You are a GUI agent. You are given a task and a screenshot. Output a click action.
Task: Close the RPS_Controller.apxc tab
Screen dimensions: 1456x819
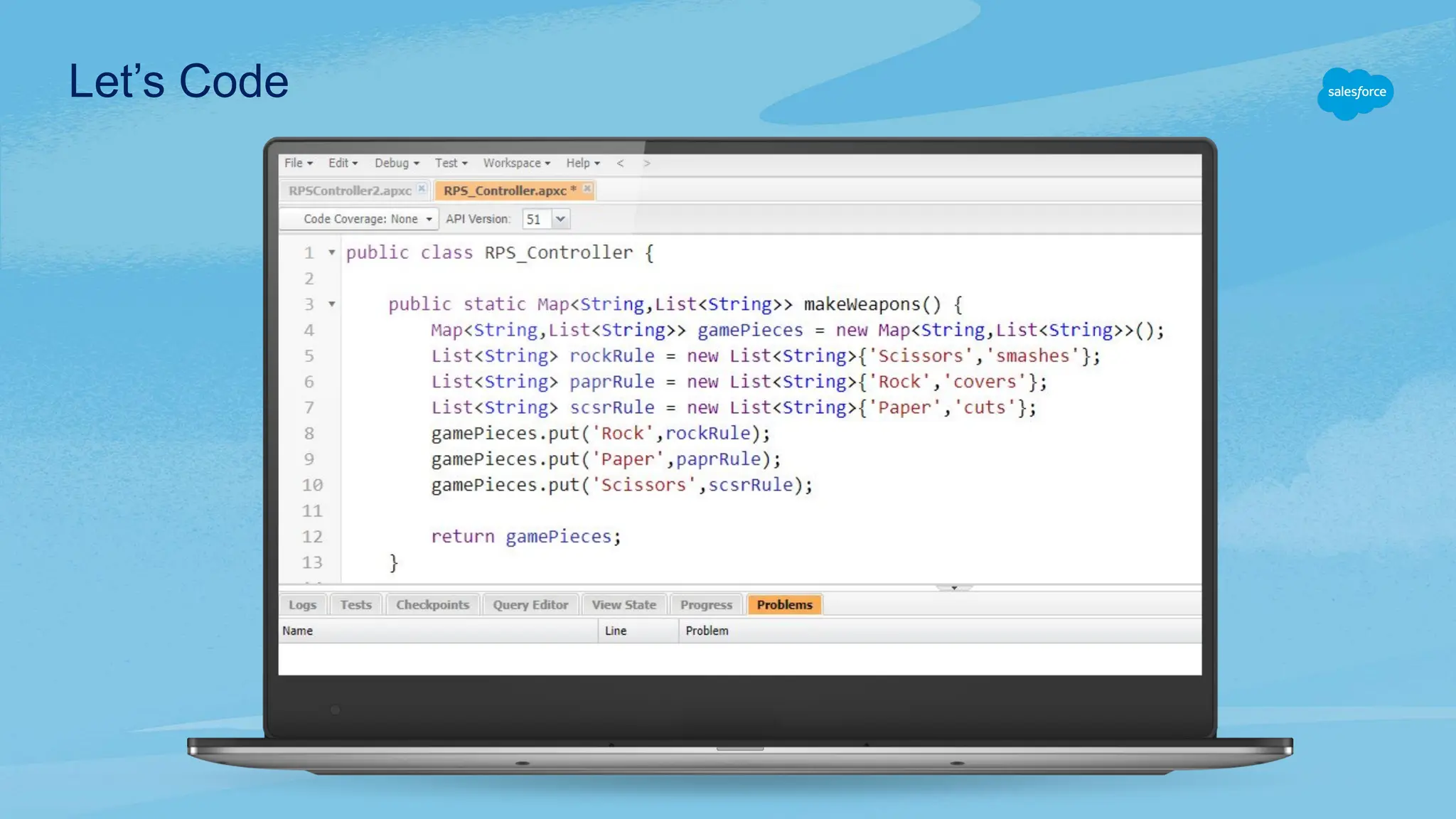(x=587, y=188)
